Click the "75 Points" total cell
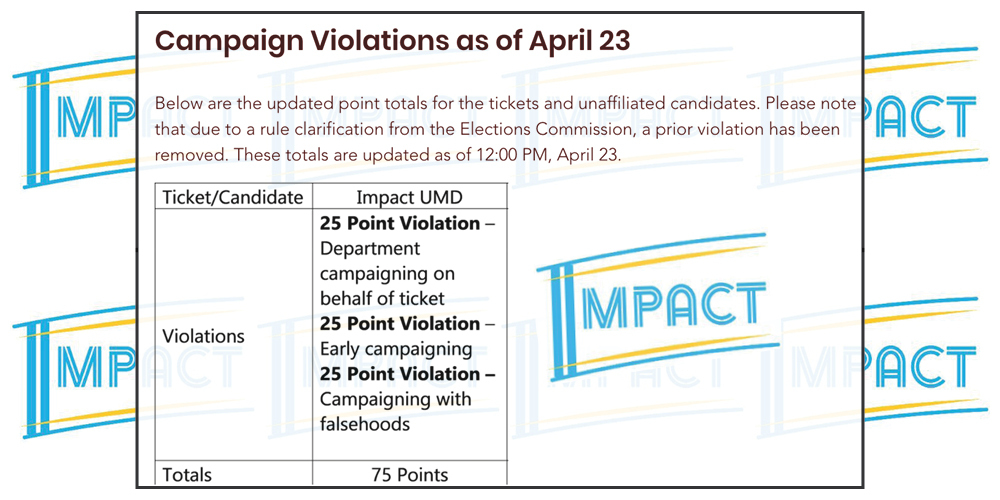 pyautogui.click(x=409, y=475)
